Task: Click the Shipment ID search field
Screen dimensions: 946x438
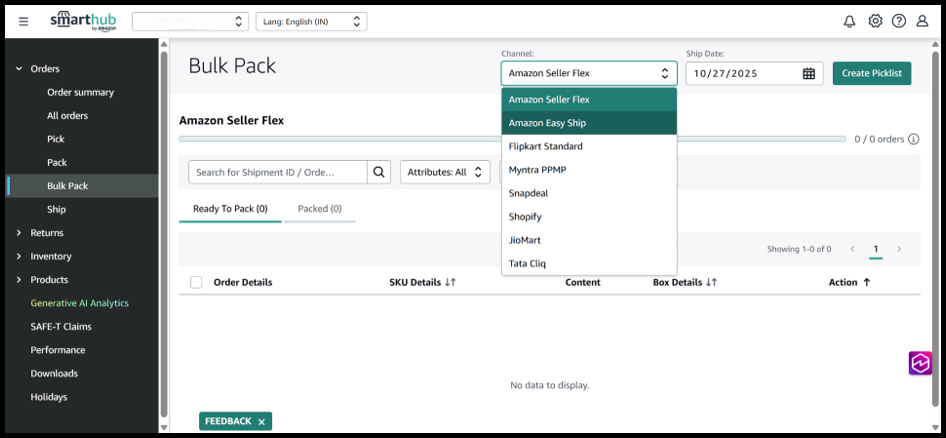Action: [277, 172]
